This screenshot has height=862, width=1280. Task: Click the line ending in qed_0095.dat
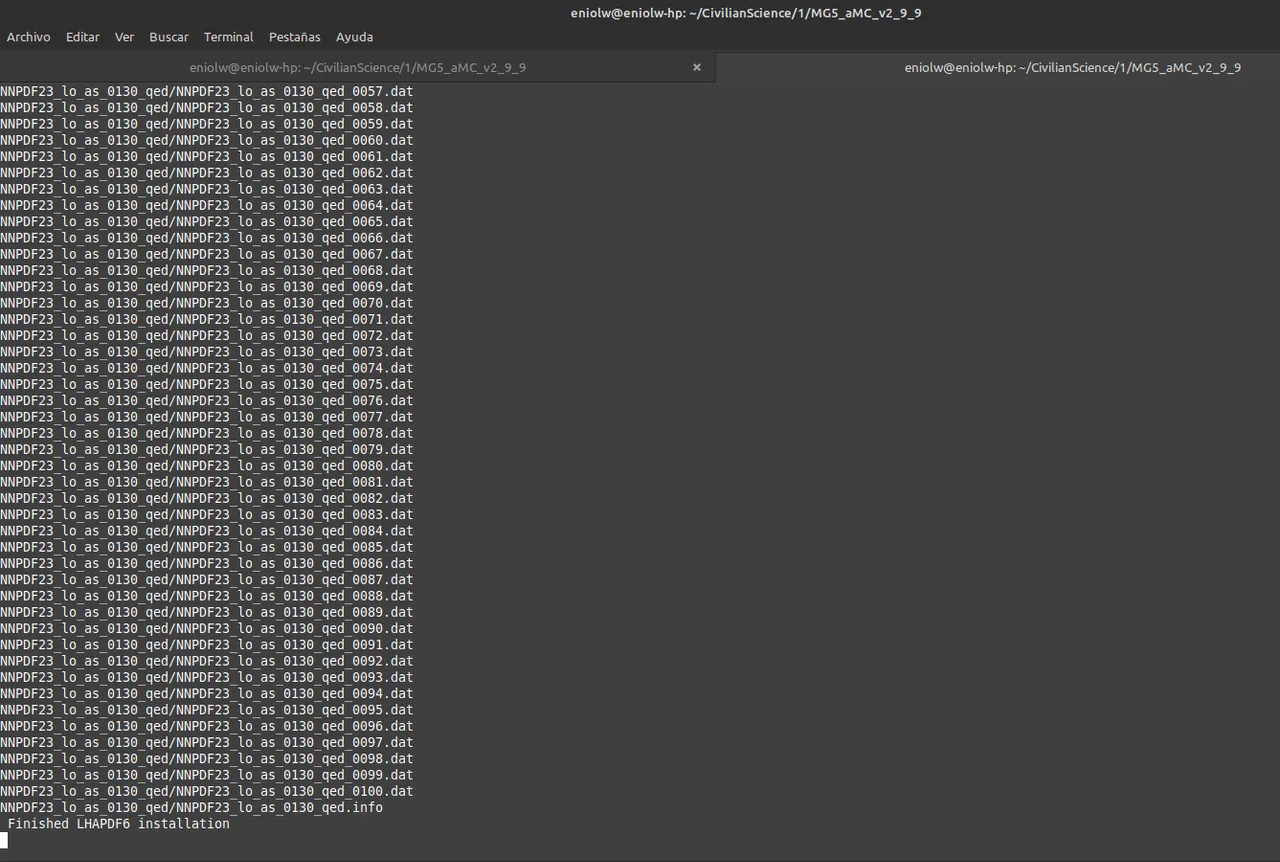tap(206, 710)
